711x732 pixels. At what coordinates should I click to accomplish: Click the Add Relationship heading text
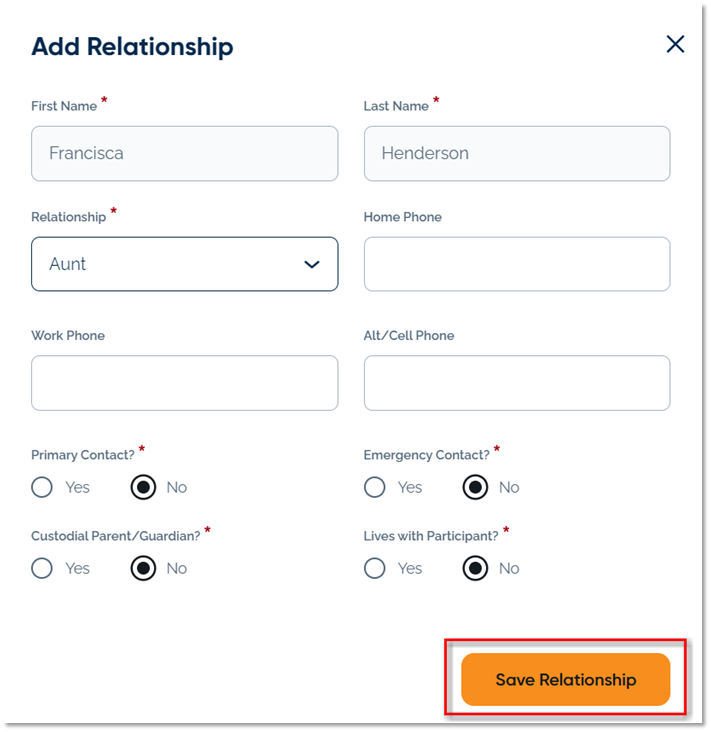click(x=132, y=46)
